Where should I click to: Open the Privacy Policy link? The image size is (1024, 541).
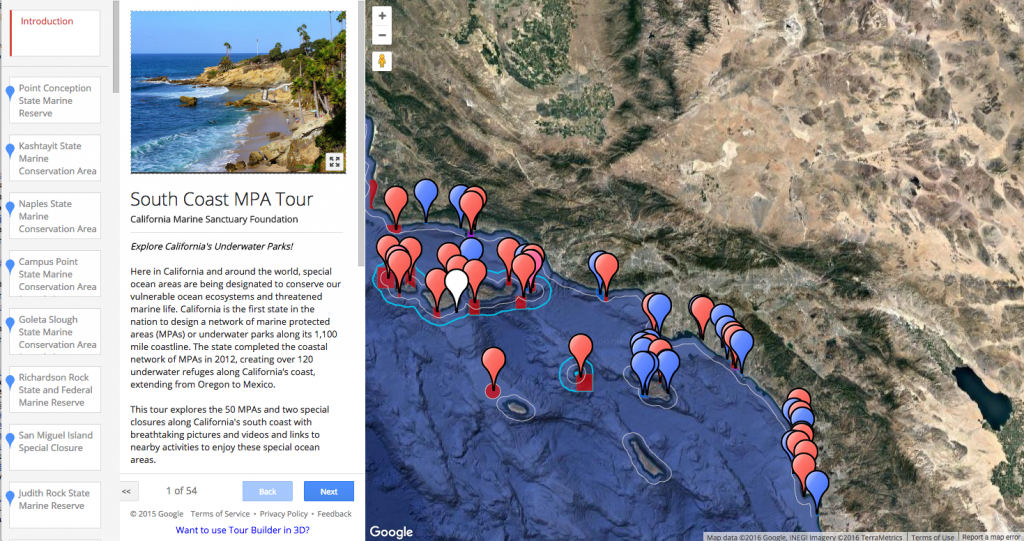[283, 514]
